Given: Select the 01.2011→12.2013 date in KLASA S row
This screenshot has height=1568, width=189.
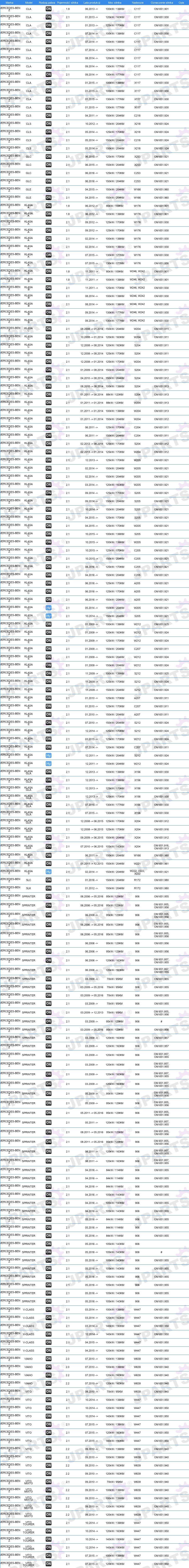Looking at the screenshot, I should pos(91,863).
